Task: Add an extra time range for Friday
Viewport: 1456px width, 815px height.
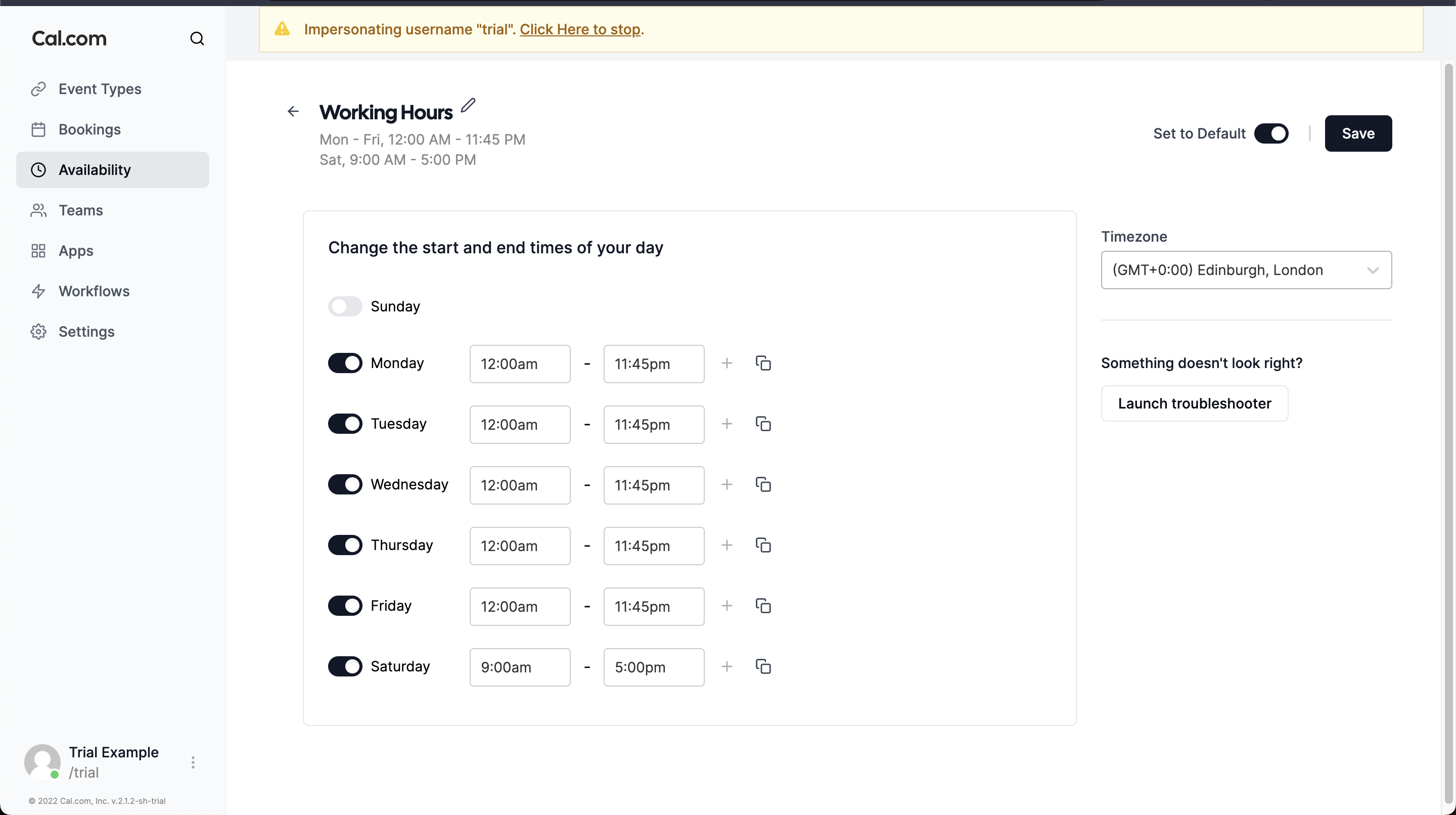Action: pyautogui.click(x=726, y=606)
